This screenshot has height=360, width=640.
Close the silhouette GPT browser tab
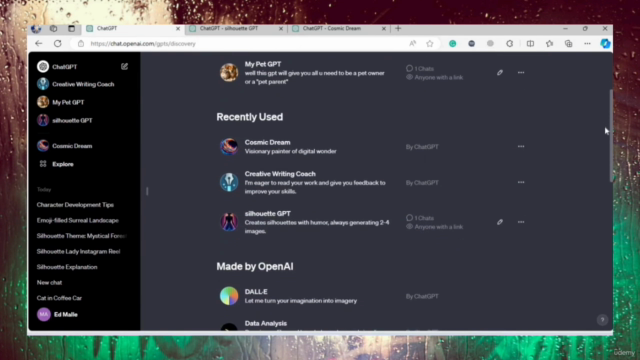(281, 29)
